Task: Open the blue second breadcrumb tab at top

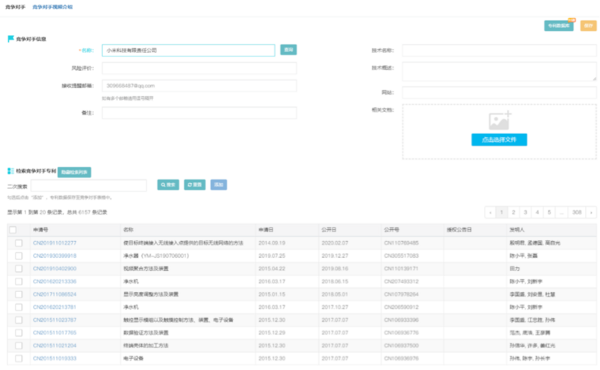Action: [52, 7]
